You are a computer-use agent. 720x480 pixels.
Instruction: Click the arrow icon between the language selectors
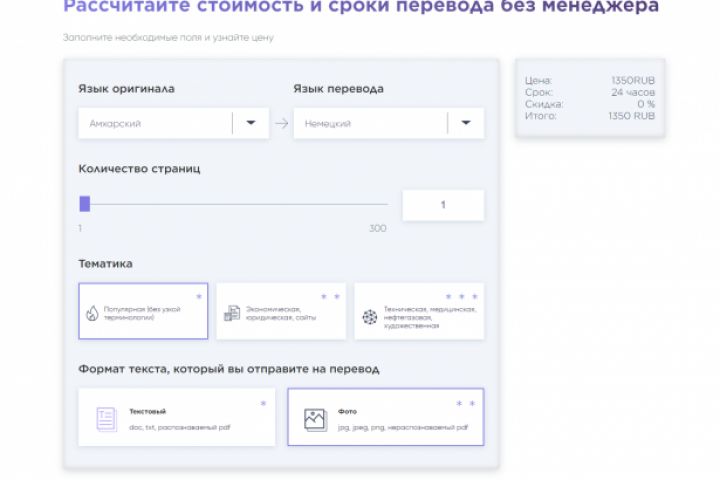coord(281,123)
